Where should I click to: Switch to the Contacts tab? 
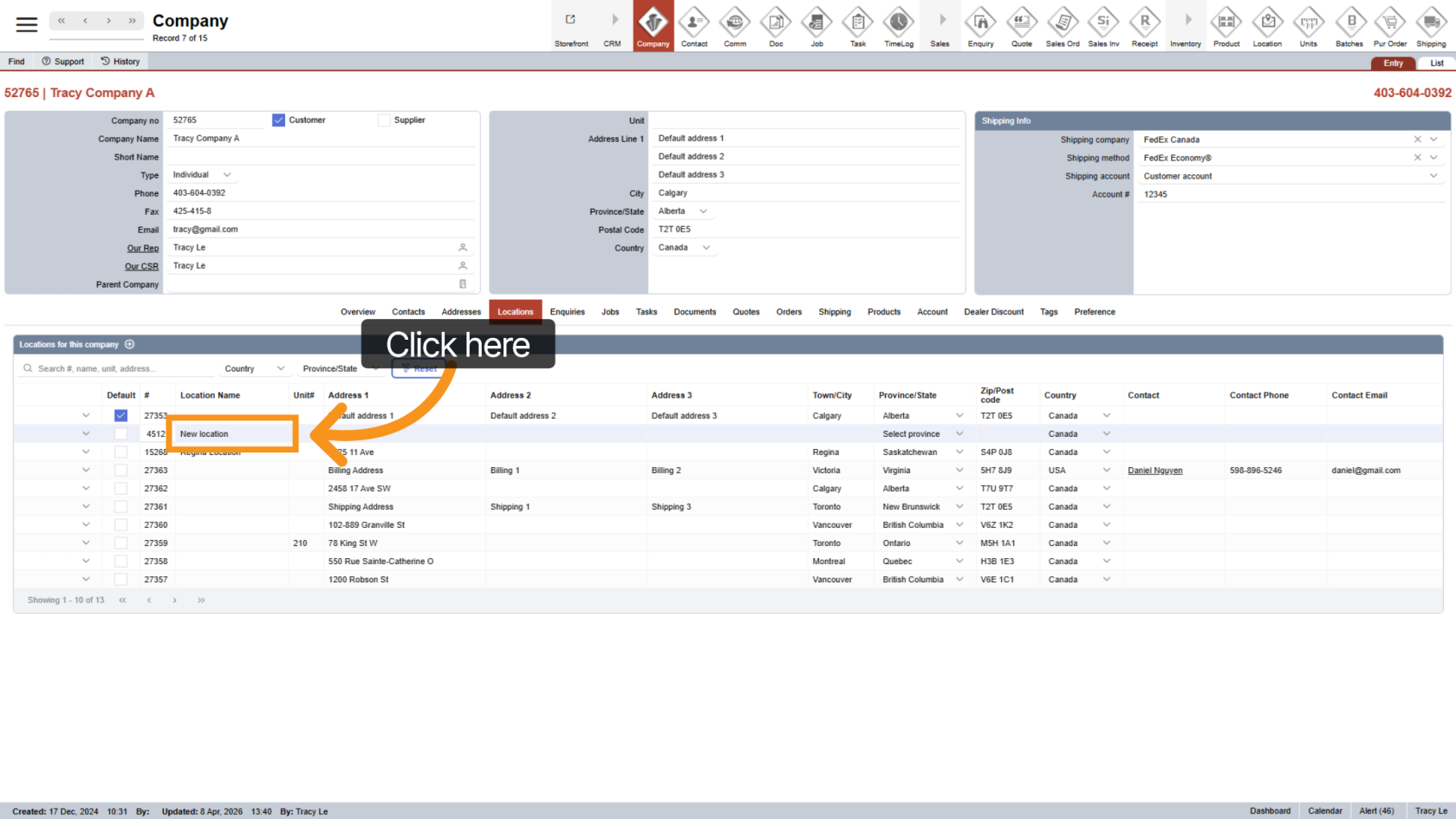pyautogui.click(x=408, y=312)
